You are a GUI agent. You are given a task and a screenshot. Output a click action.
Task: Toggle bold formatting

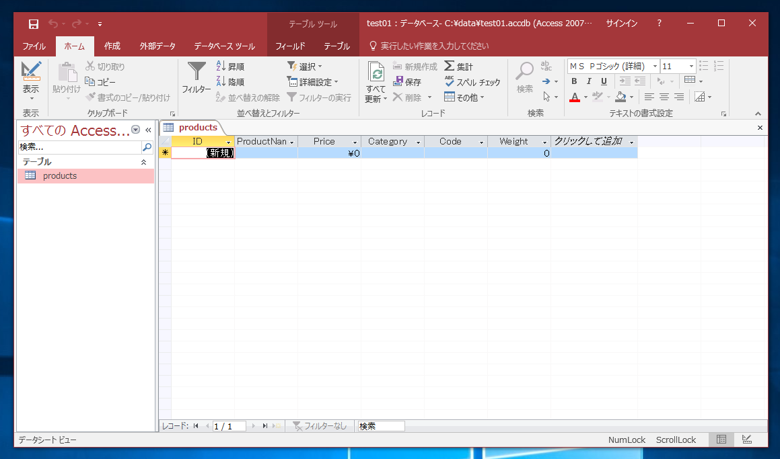(x=574, y=81)
